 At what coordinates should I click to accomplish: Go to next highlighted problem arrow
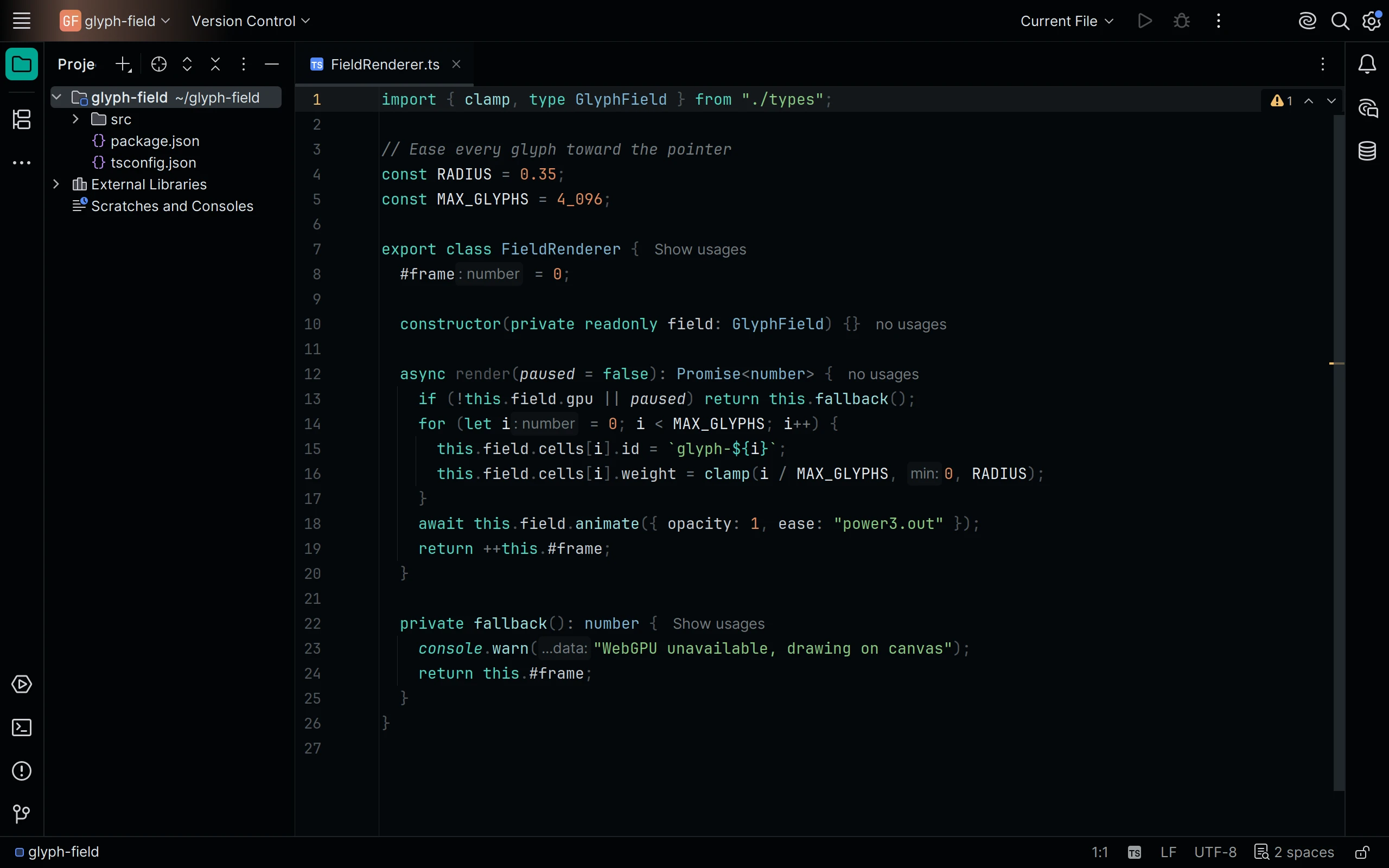[x=1331, y=101]
